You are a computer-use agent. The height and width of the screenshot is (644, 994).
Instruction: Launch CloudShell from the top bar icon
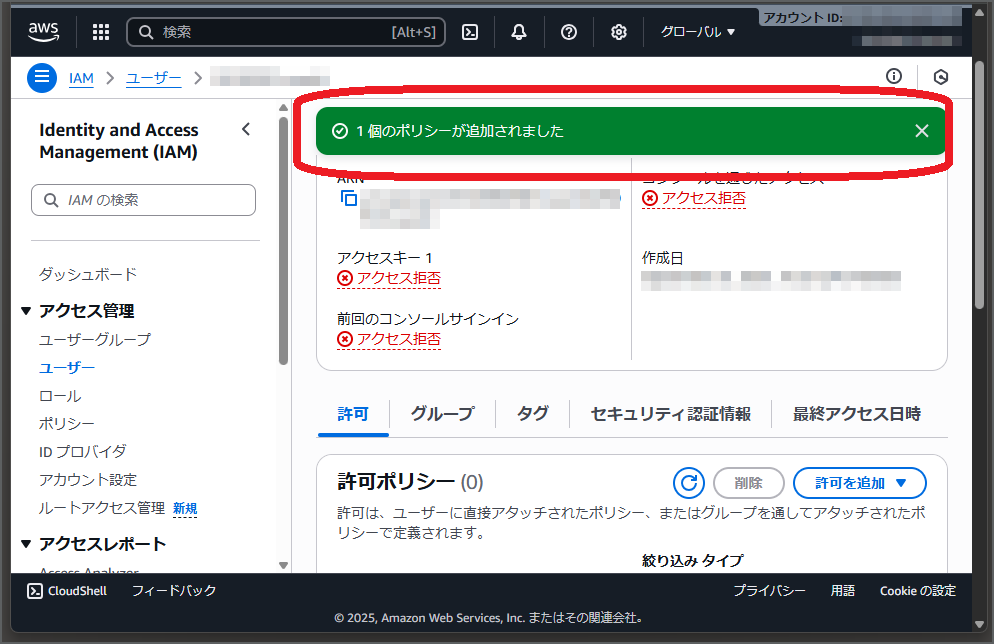pos(470,32)
